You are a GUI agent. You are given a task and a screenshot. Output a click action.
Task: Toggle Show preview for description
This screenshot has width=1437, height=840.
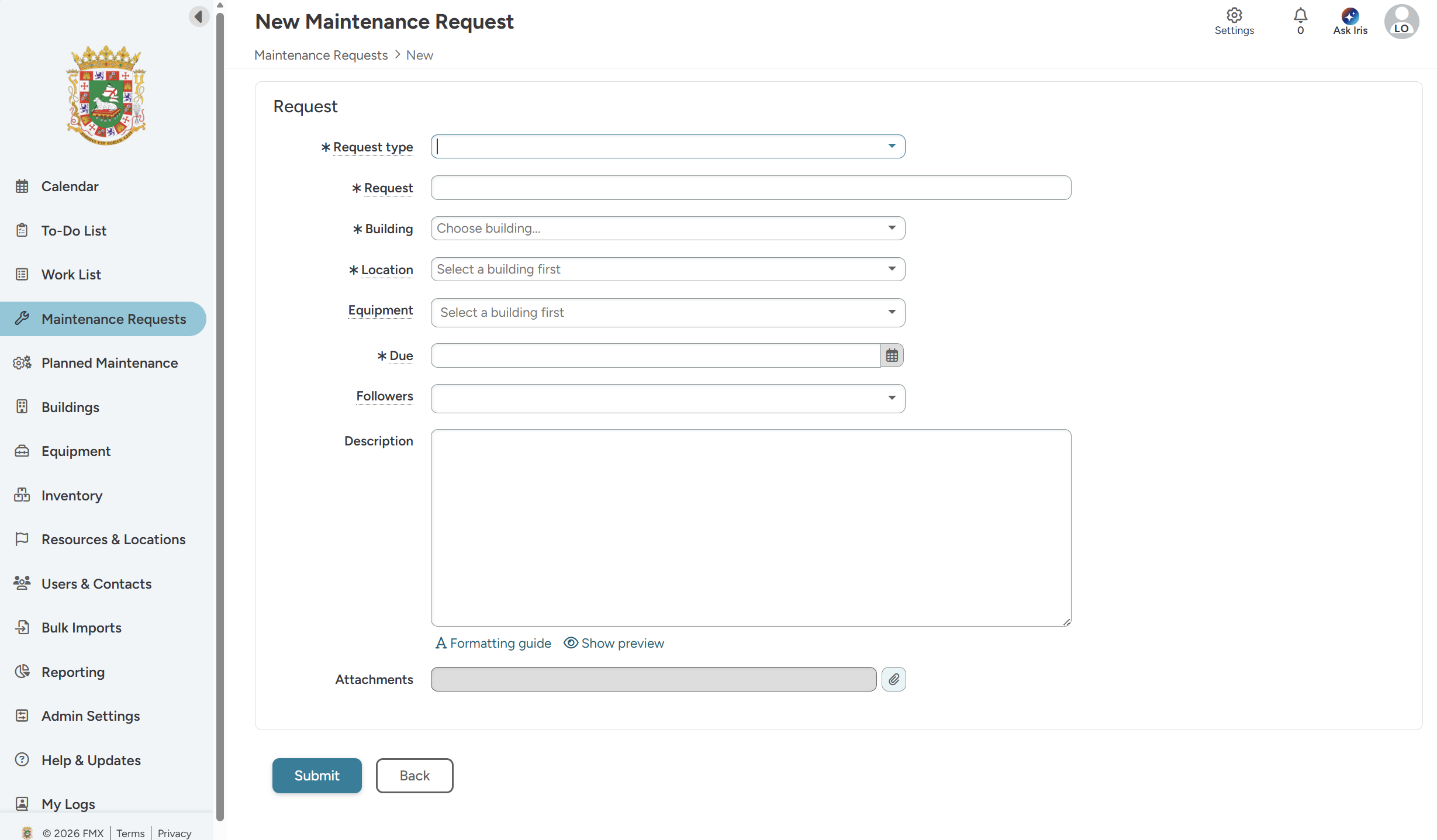pyautogui.click(x=614, y=643)
